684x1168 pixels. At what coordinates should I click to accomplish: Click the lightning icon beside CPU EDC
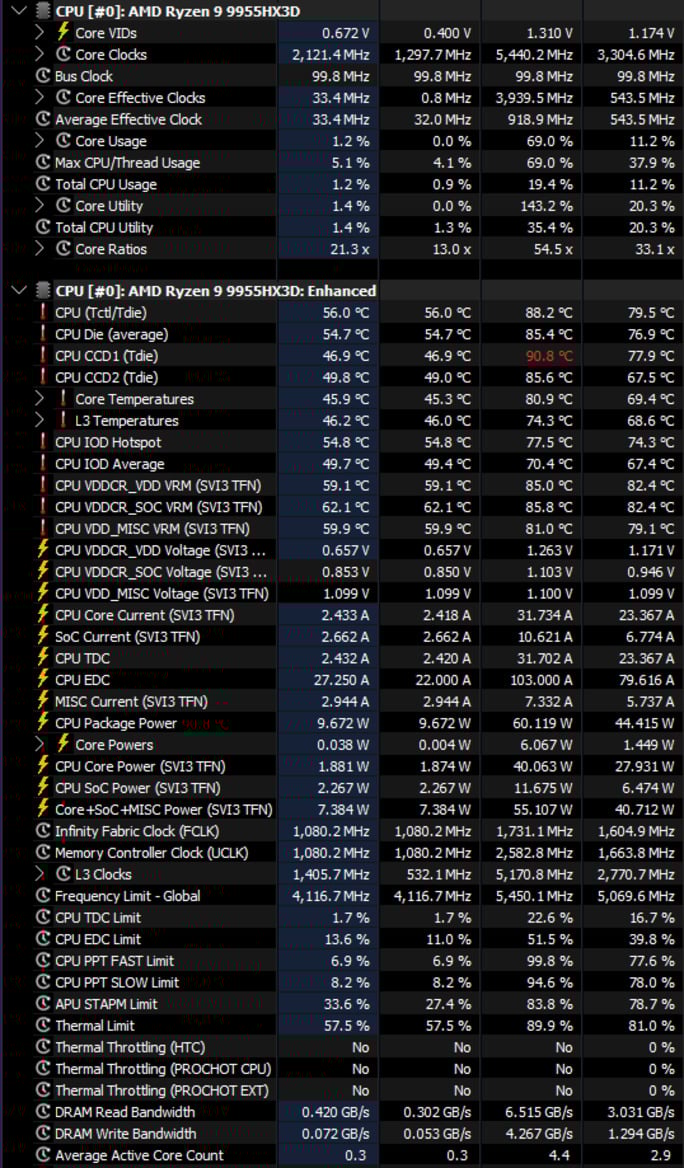click(x=43, y=679)
